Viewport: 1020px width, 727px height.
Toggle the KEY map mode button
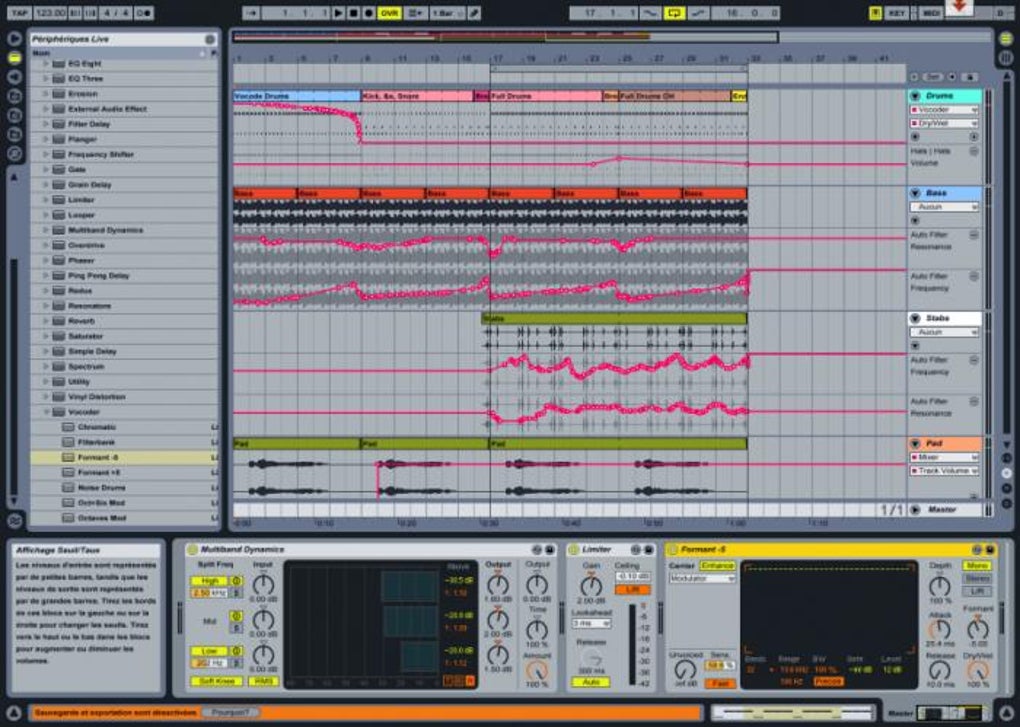tap(896, 13)
